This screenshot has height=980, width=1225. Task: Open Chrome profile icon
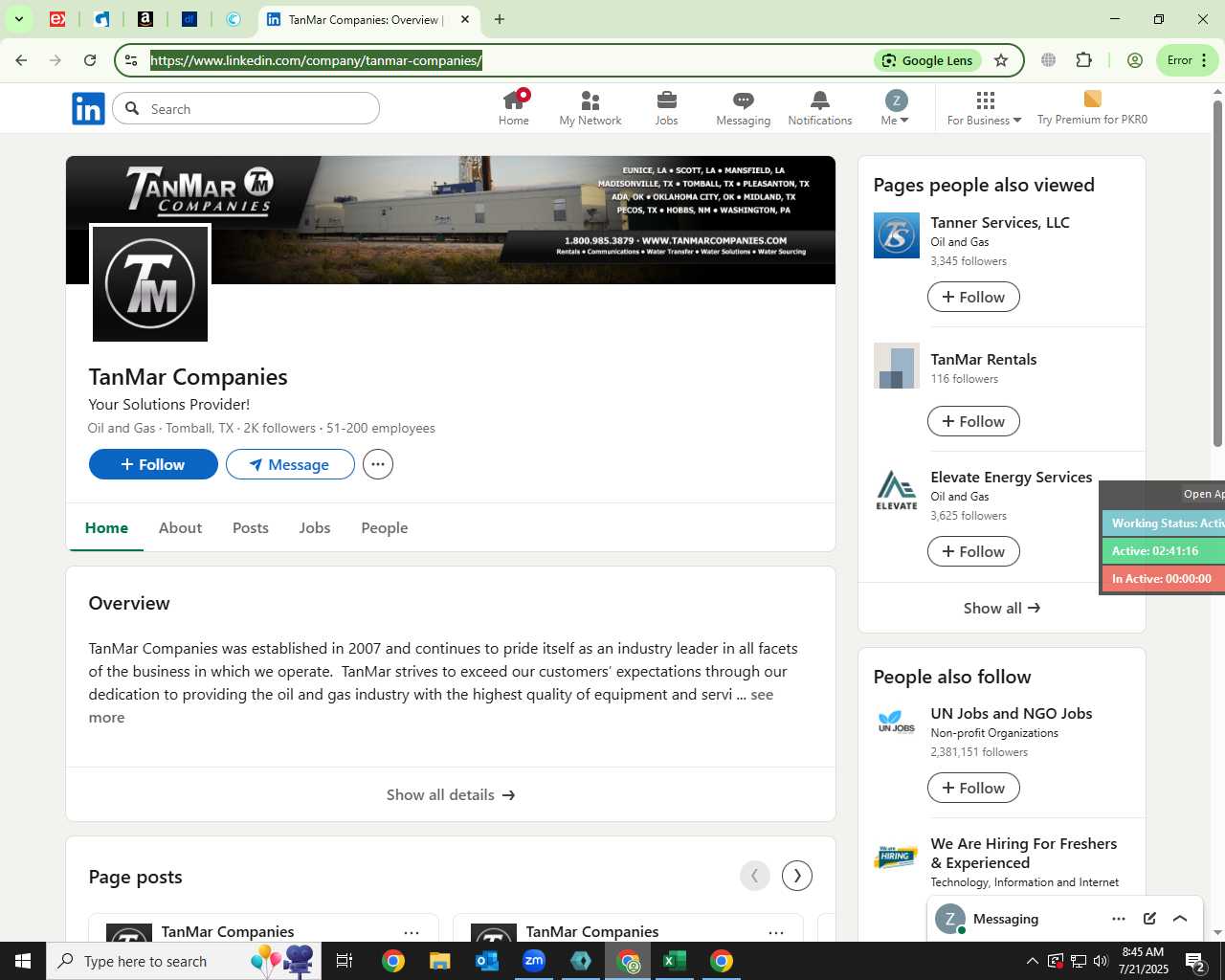tap(1135, 60)
